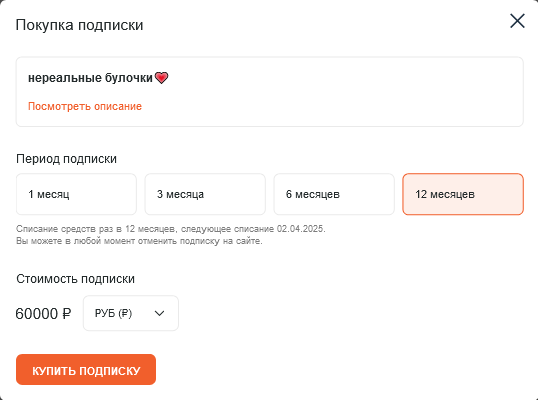Screen dimensions: 538x400
Task: Click the chevron arrow in currency selector
Action: (160, 313)
